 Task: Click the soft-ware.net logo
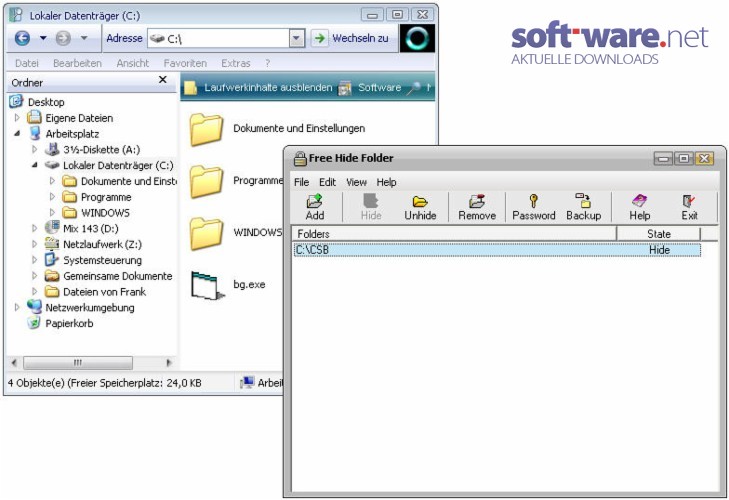[x=610, y=42]
